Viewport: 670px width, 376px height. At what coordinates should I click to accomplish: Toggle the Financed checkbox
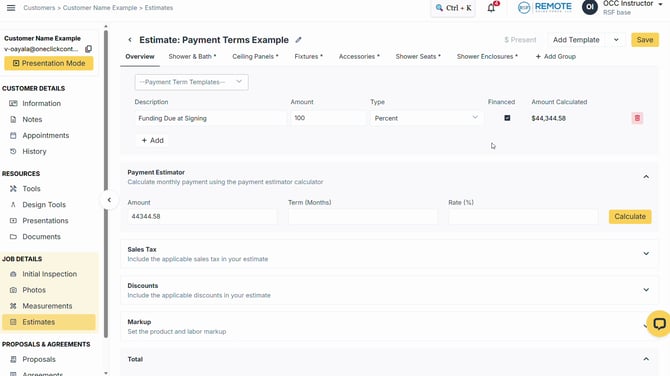[x=507, y=118]
